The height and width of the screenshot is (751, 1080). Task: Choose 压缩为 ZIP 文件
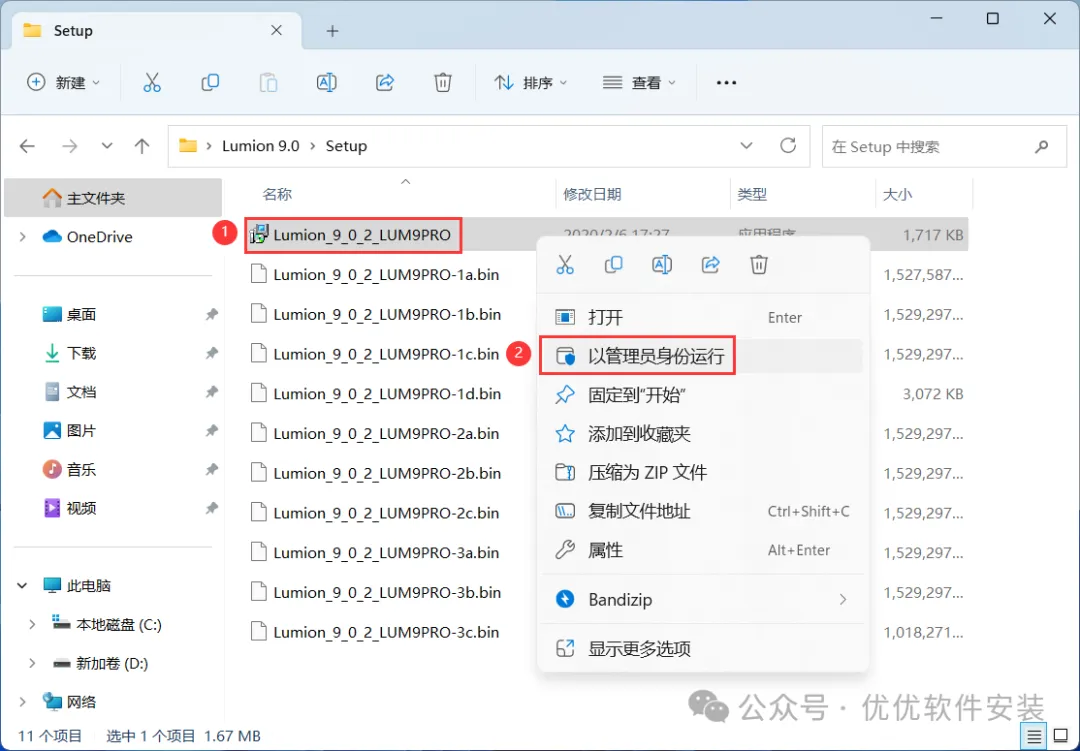[703, 473]
